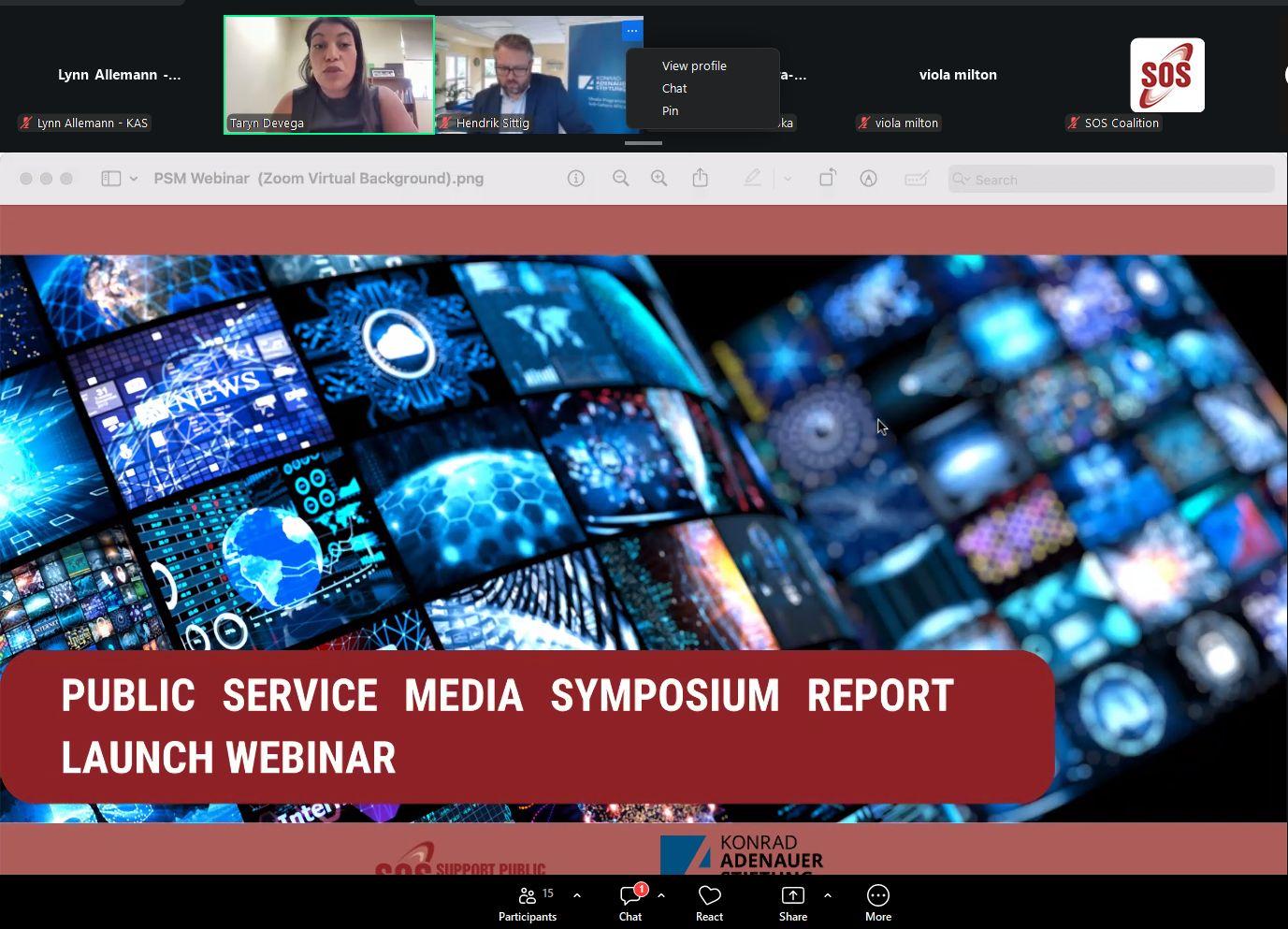Screen dimensions: 1288x929
Task: Click the ellipsis on Hendrik Sittig's video tile
Action: [632, 31]
